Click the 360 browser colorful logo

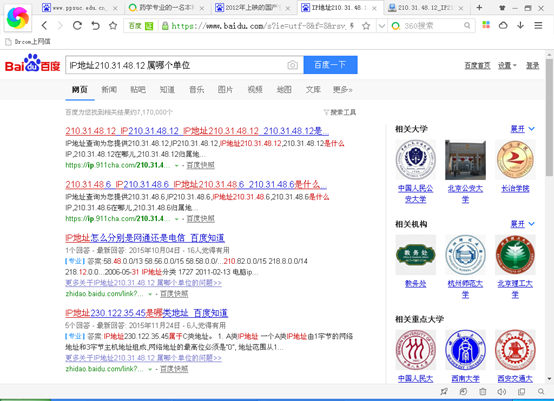pos(18,18)
